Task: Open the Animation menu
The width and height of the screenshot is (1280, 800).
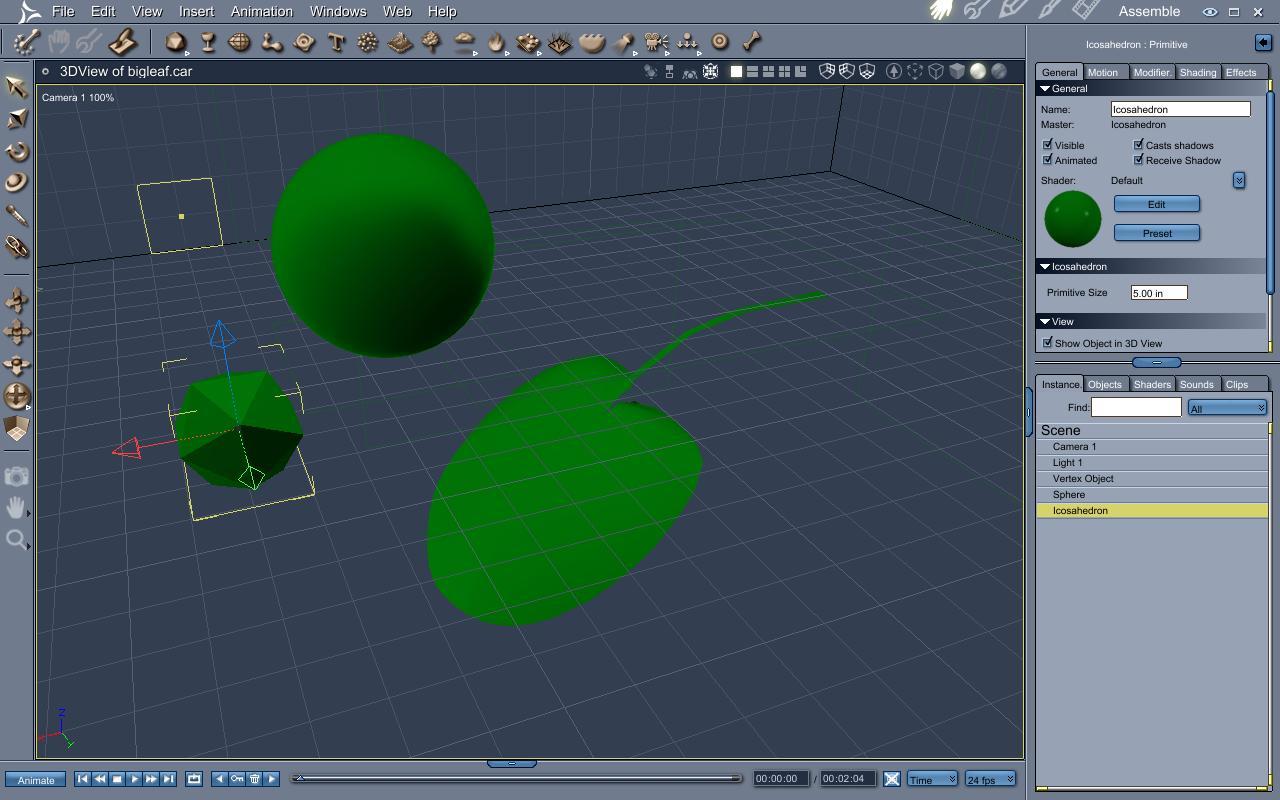Action: 262,11
